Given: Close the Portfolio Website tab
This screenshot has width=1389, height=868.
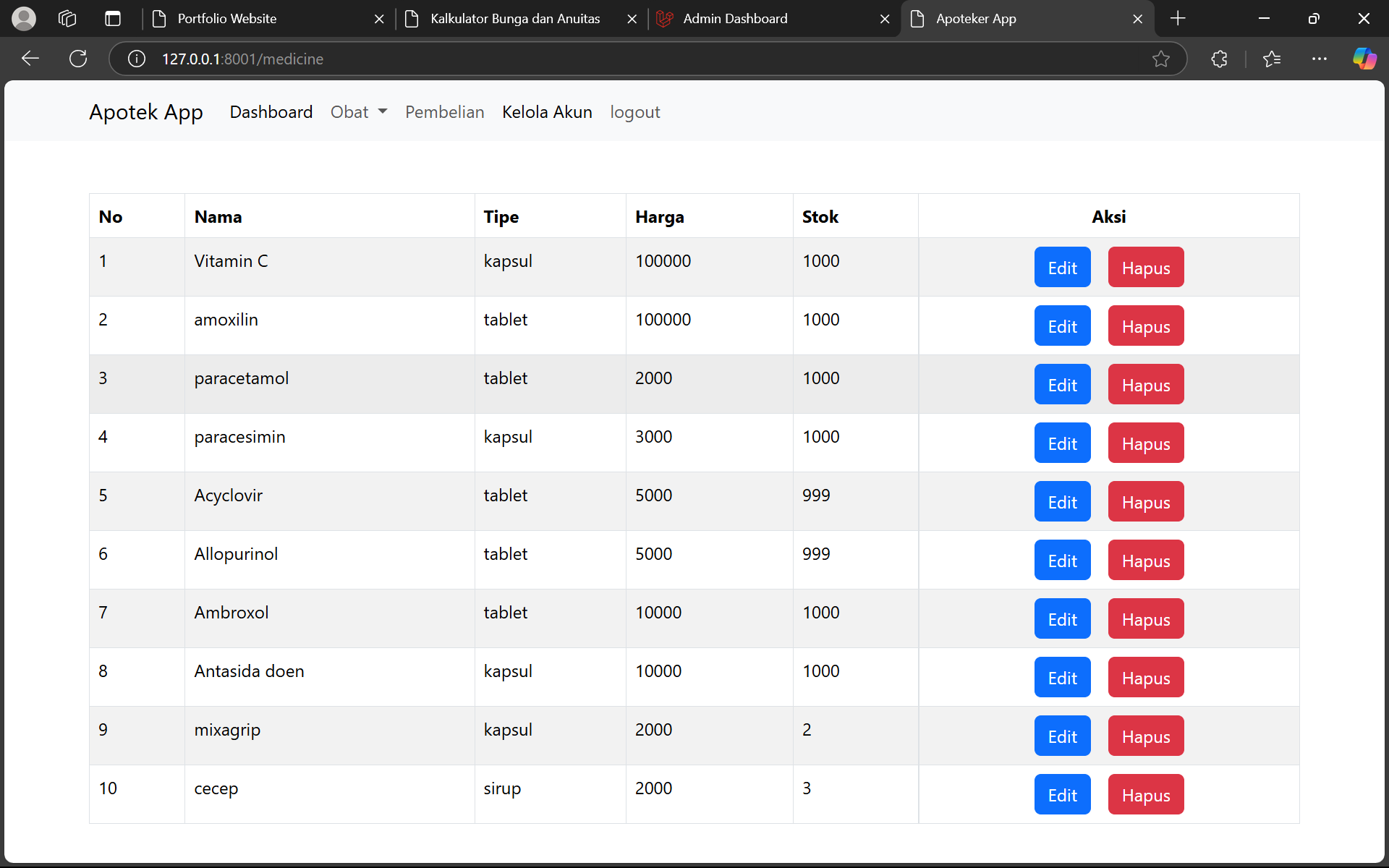Looking at the screenshot, I should (x=379, y=19).
